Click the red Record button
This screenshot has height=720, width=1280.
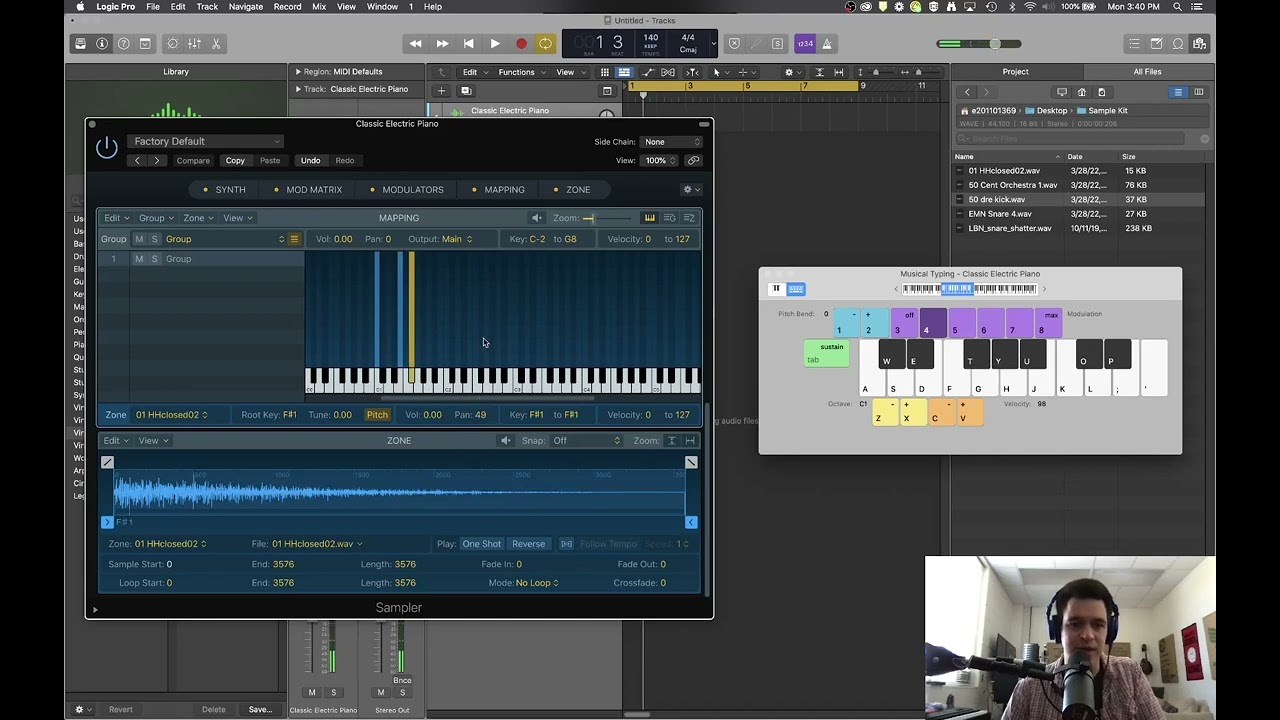click(521, 44)
